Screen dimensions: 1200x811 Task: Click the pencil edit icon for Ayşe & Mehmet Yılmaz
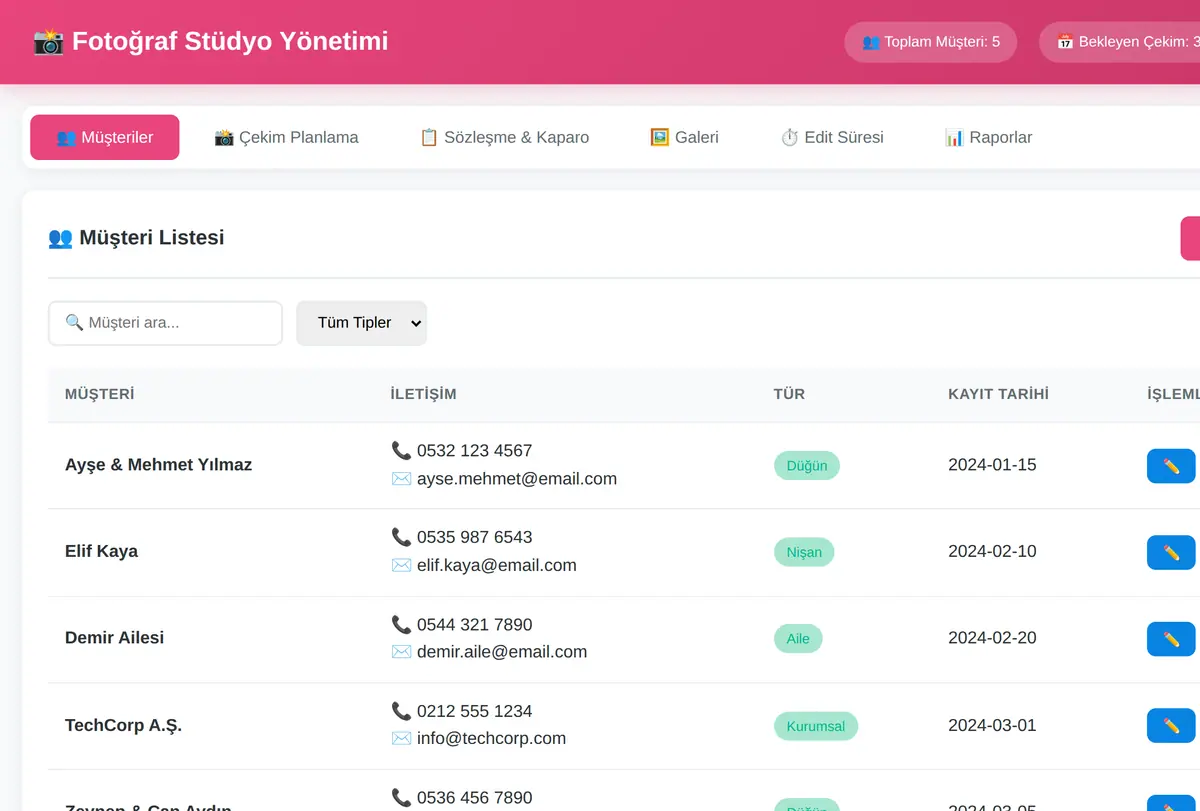(x=1171, y=466)
